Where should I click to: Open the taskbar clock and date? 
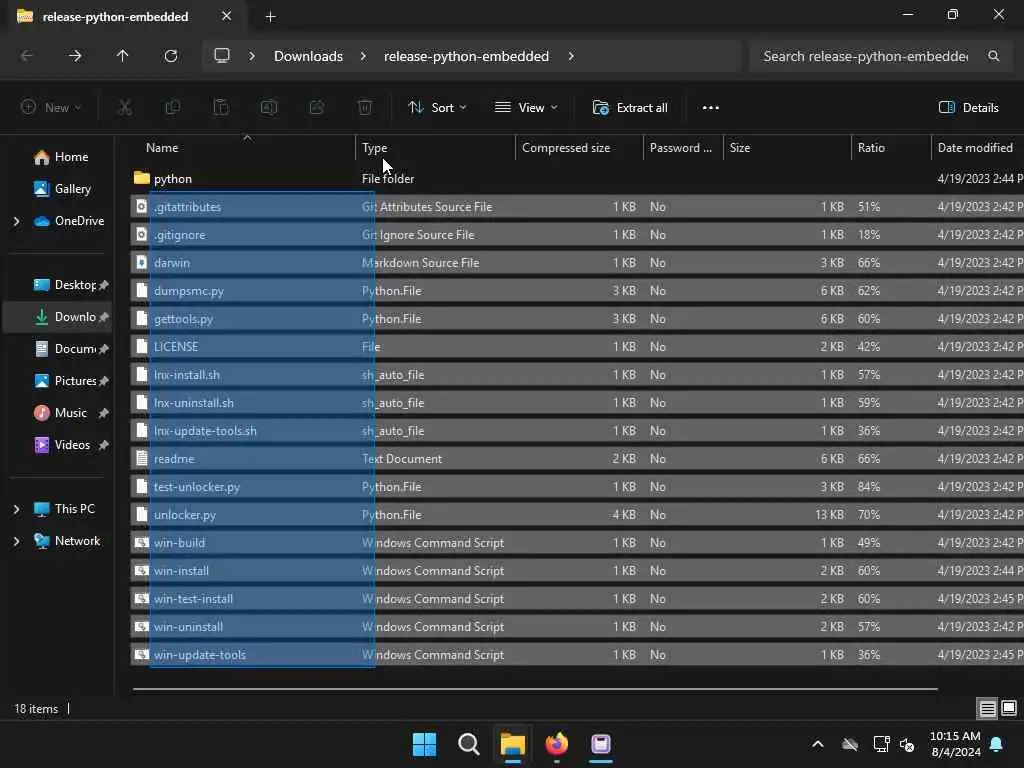(955, 744)
